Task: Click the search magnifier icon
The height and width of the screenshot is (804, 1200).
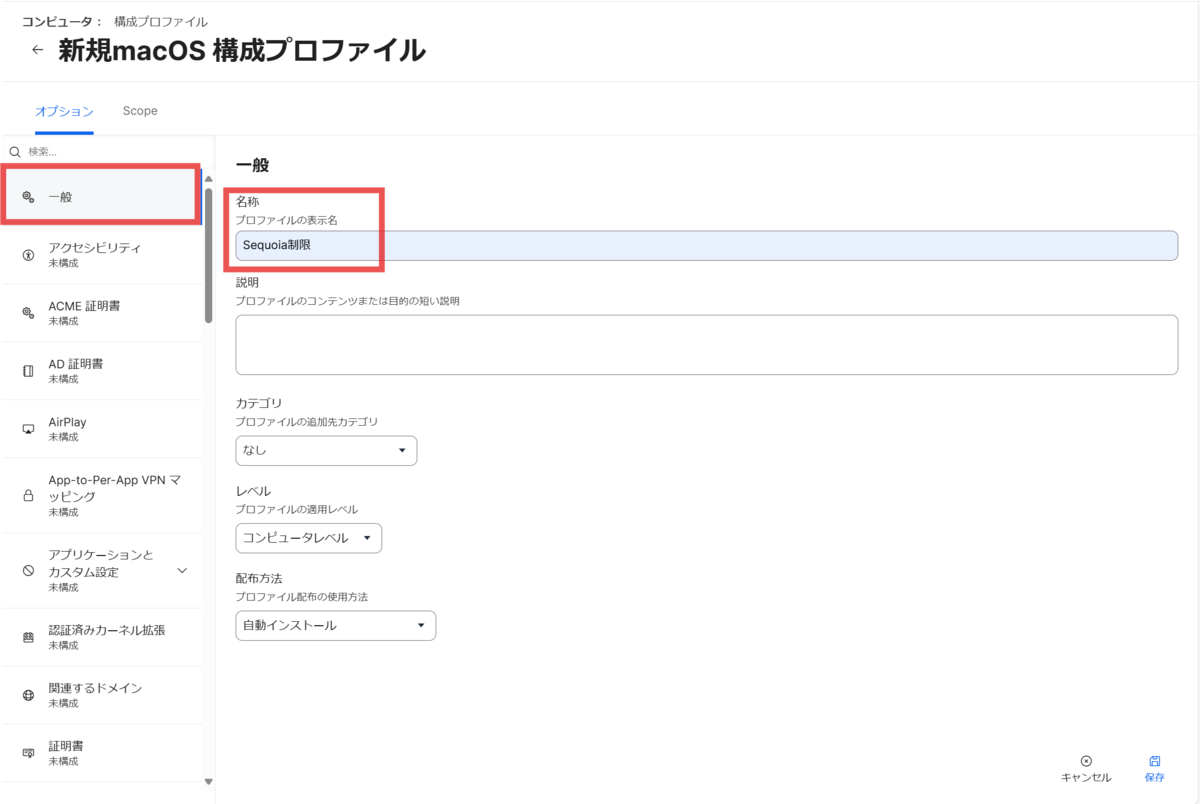Action: 15,152
